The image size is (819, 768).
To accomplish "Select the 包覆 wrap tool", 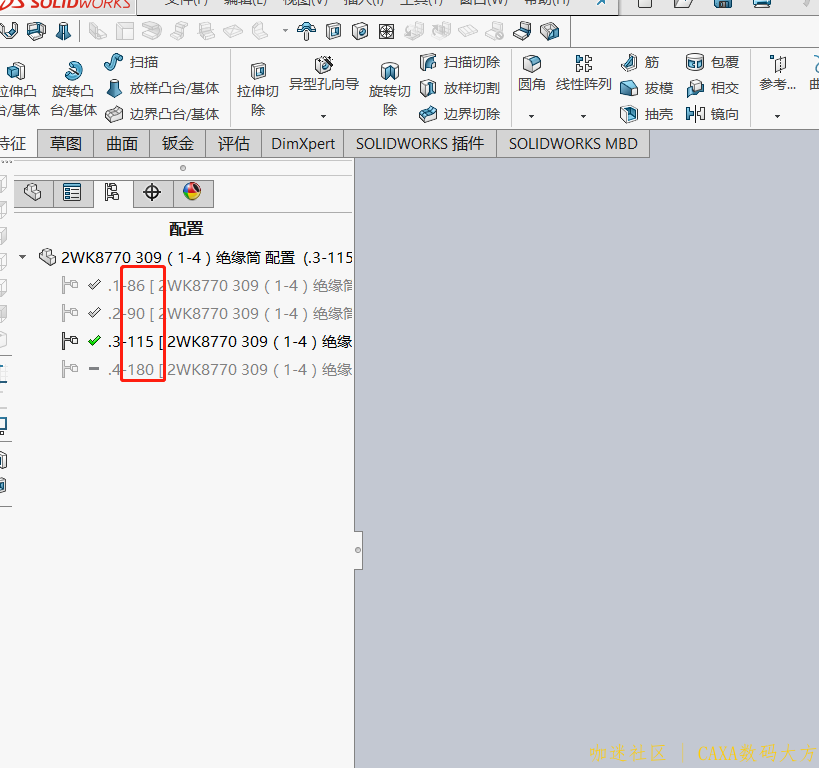I will [712, 62].
